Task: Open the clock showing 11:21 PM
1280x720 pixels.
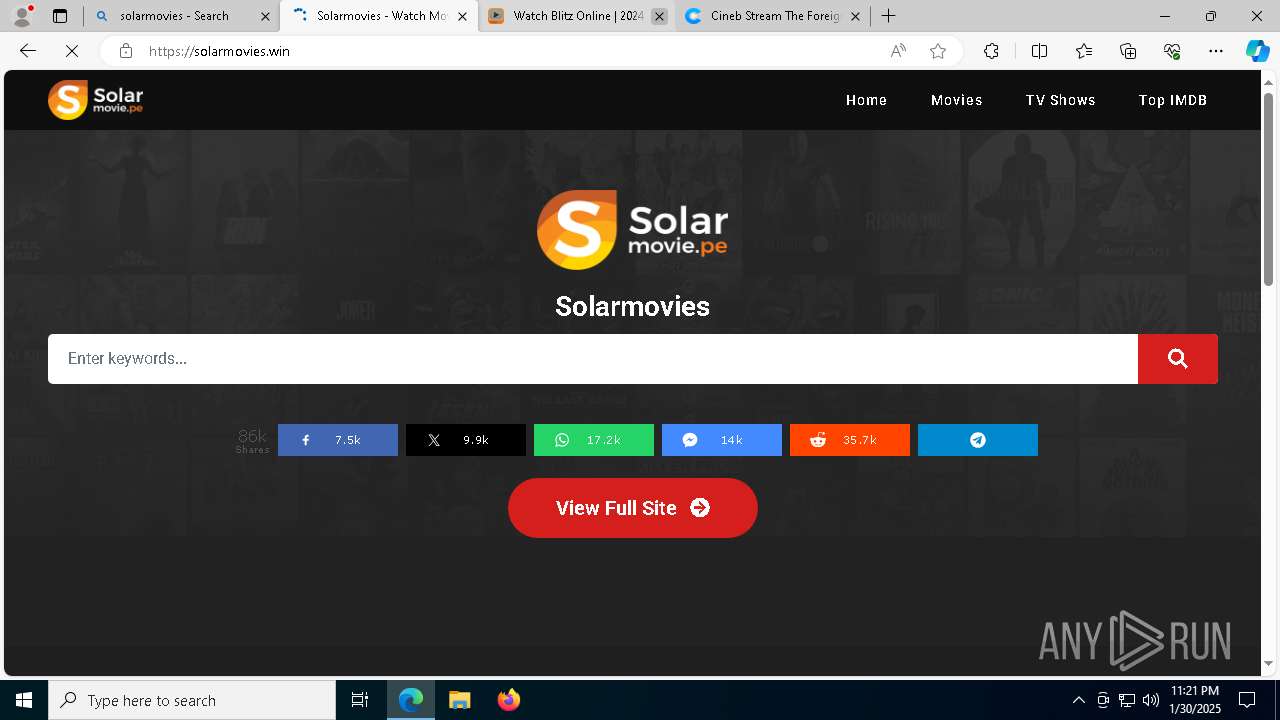Action: coord(1195,700)
